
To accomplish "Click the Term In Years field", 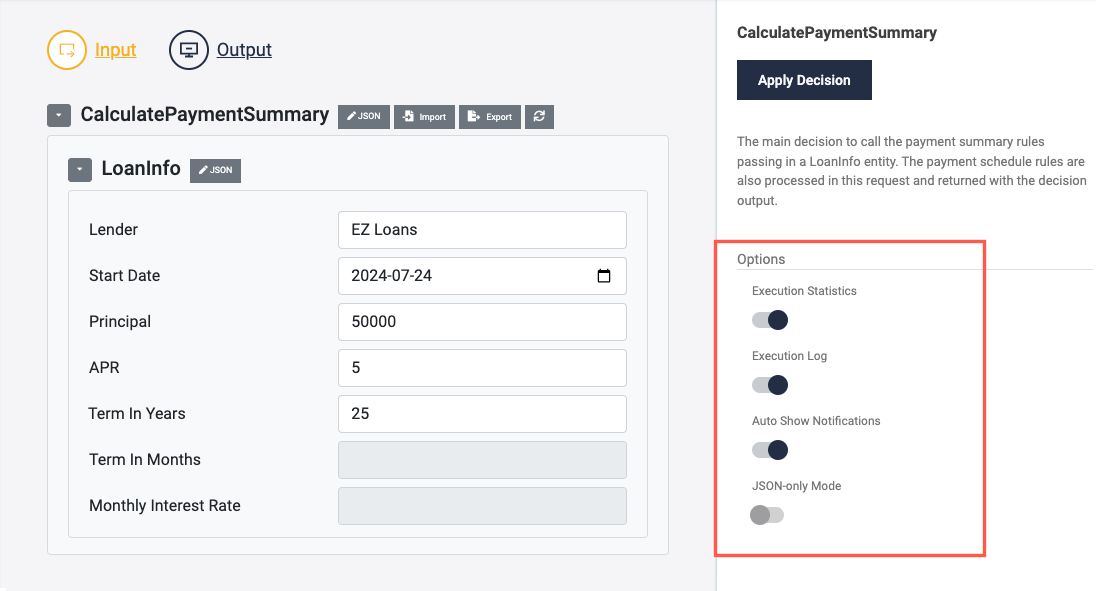I will tap(482, 414).
